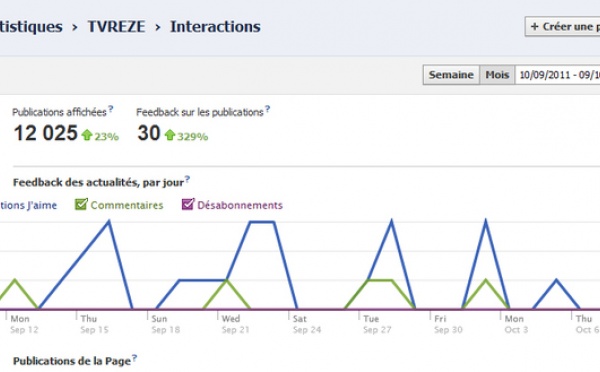Screen dimensions: 600x372
Task: Select the Mois time range
Action: (x=497, y=75)
